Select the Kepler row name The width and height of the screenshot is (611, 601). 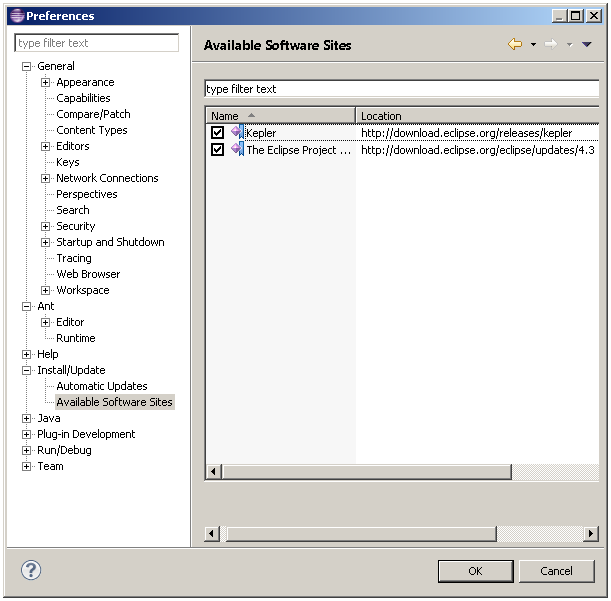261,133
